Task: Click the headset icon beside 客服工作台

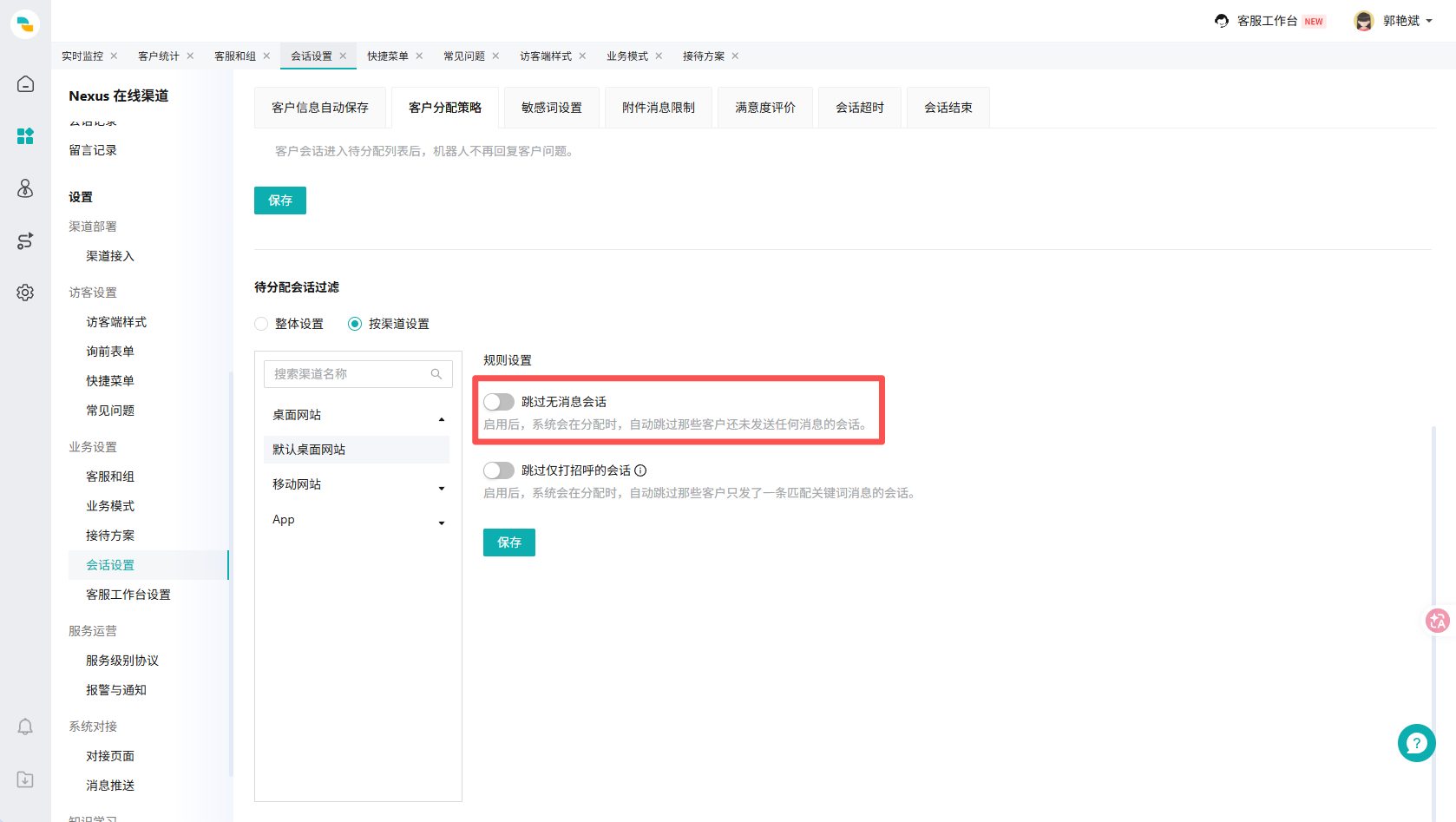Action: (x=1222, y=21)
